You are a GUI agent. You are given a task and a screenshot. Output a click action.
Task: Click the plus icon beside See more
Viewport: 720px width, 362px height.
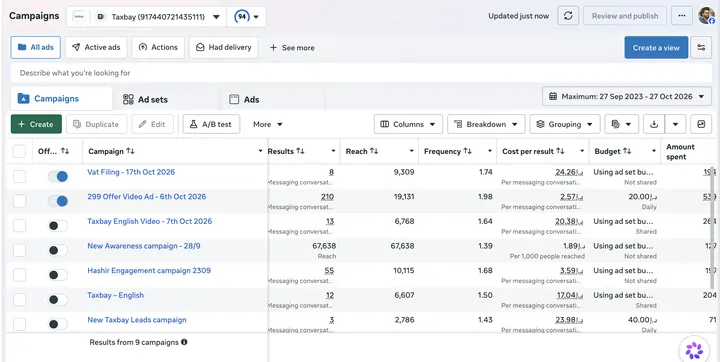pos(273,47)
